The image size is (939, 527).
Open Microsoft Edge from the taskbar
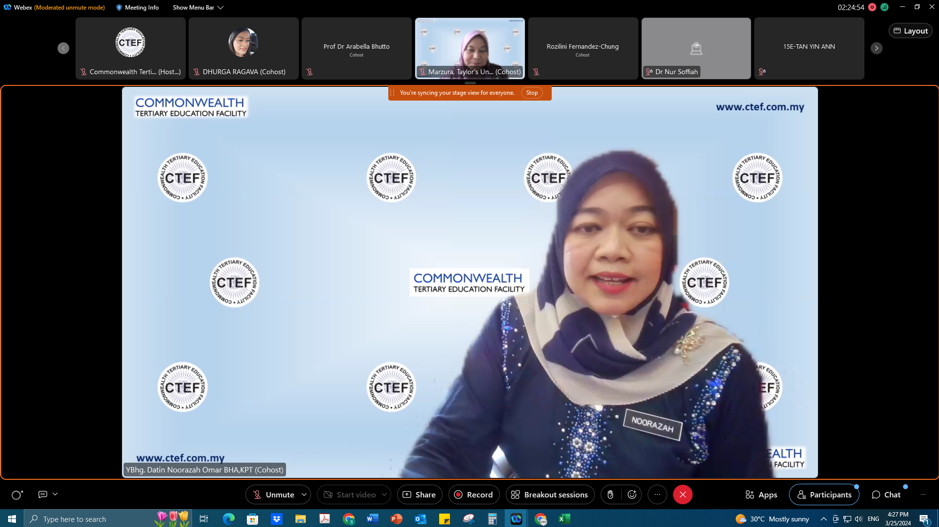(229, 519)
